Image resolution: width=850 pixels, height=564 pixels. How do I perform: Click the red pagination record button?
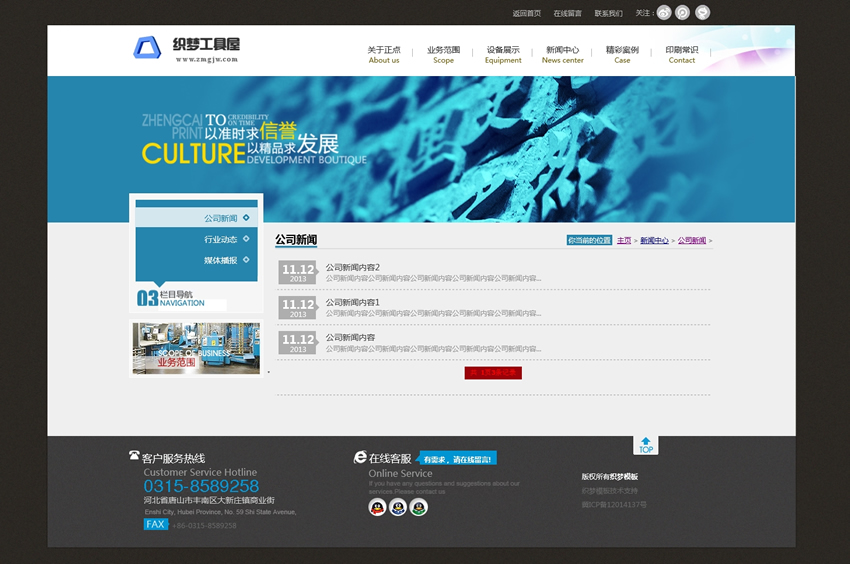[493, 373]
